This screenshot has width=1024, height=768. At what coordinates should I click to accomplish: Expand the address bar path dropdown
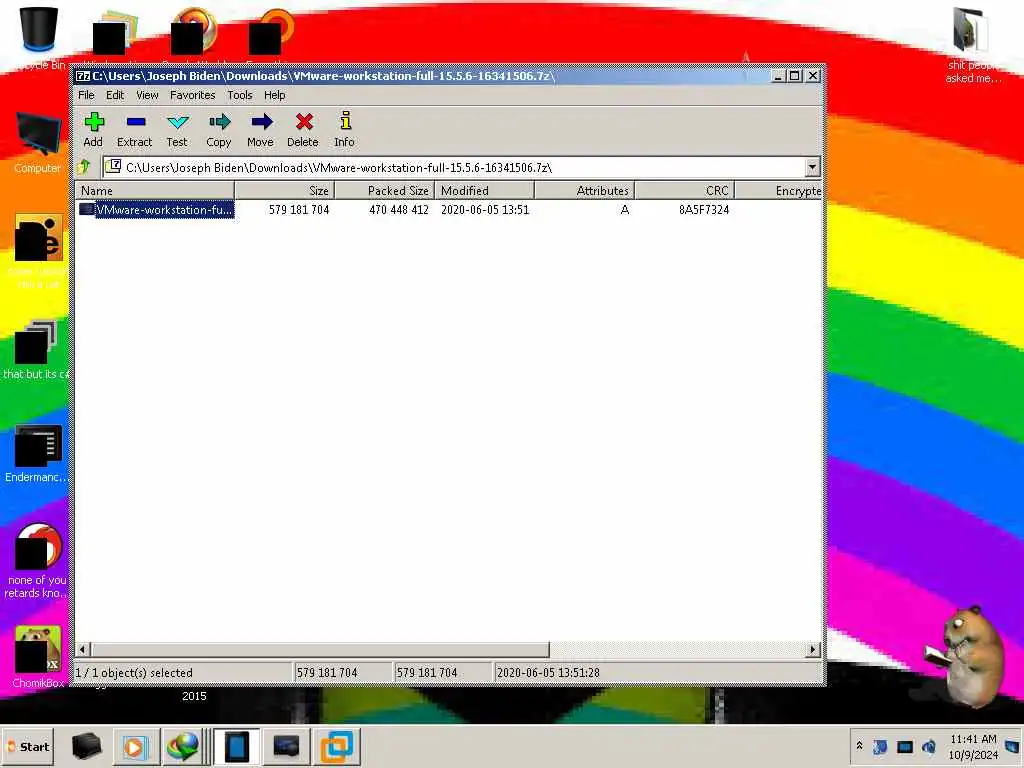tap(812, 167)
